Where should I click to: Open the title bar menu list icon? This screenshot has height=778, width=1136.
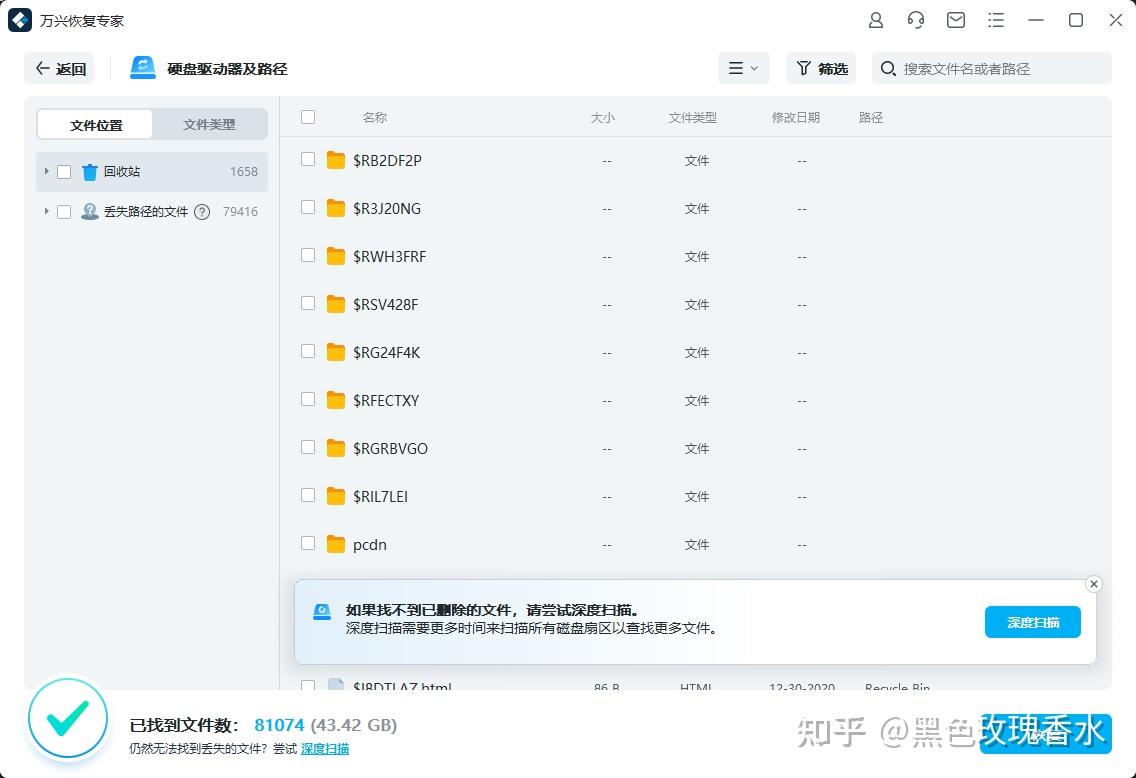pos(996,20)
